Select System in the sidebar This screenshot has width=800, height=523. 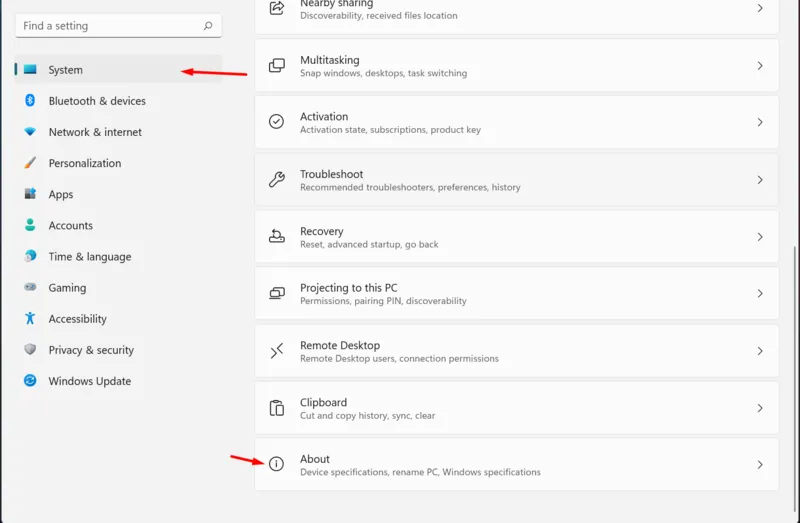pos(118,69)
